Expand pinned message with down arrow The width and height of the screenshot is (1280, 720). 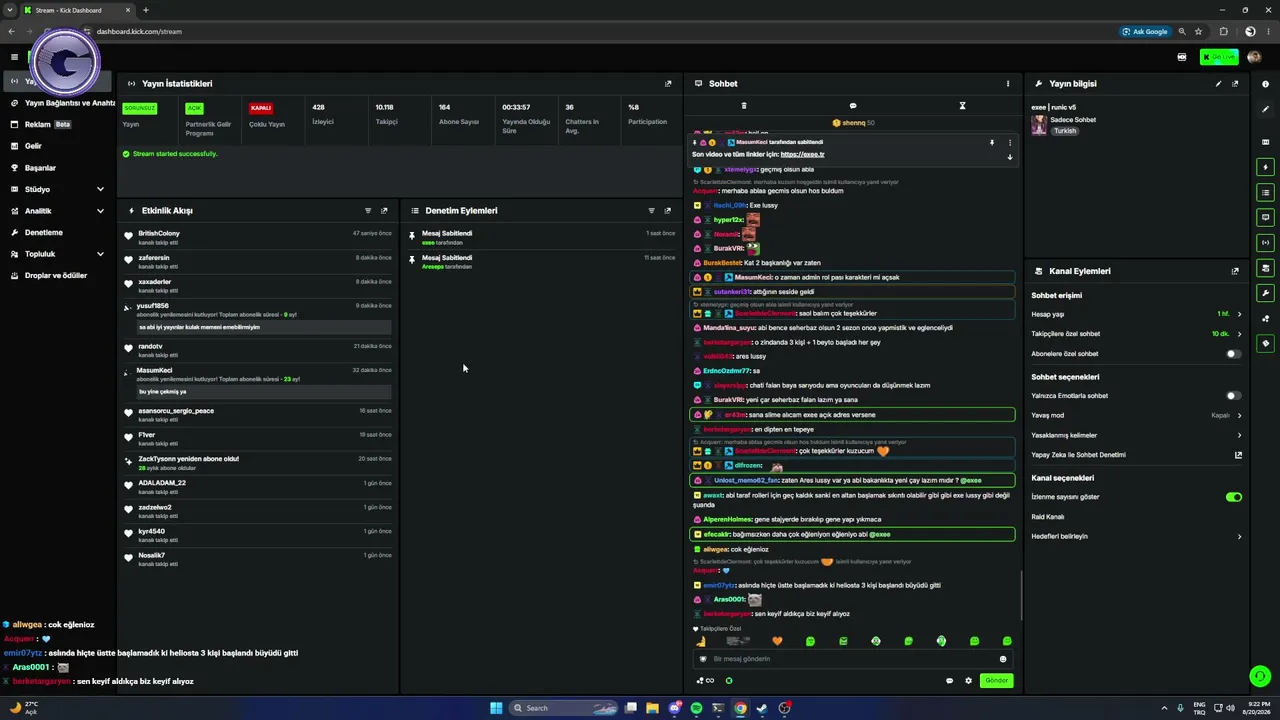click(x=1009, y=157)
